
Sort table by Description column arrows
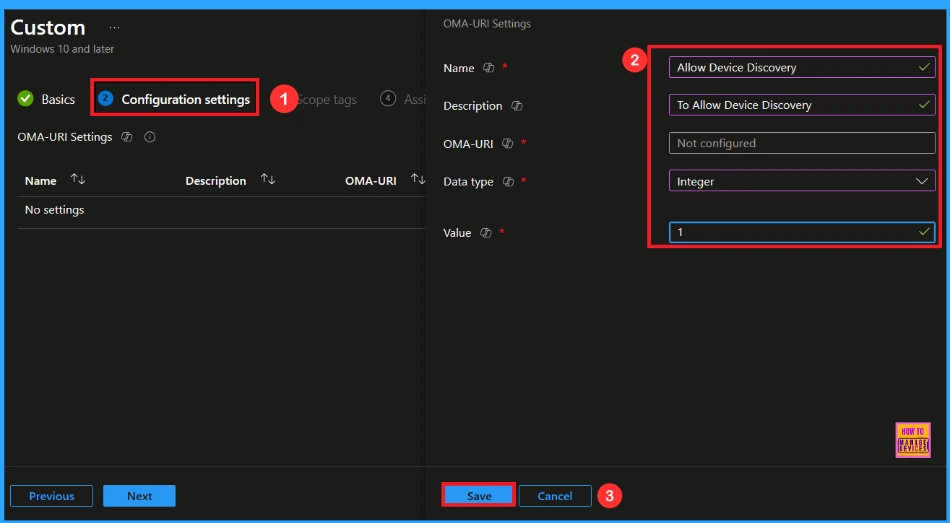pyautogui.click(x=268, y=179)
